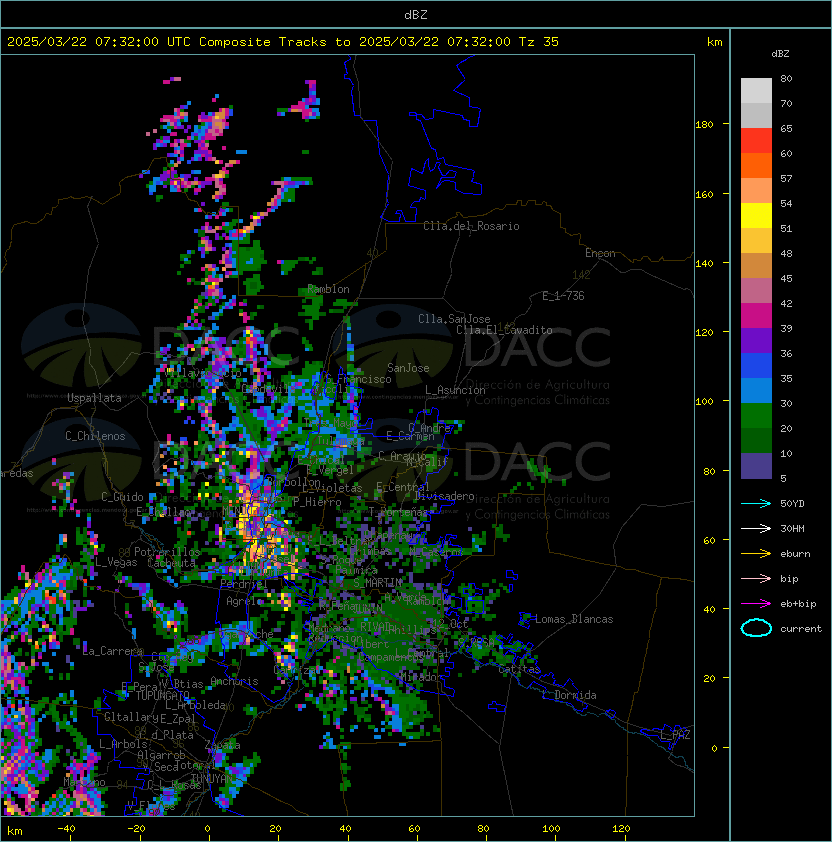Click the pink bip arrow icon
832x842 pixels.
756,578
